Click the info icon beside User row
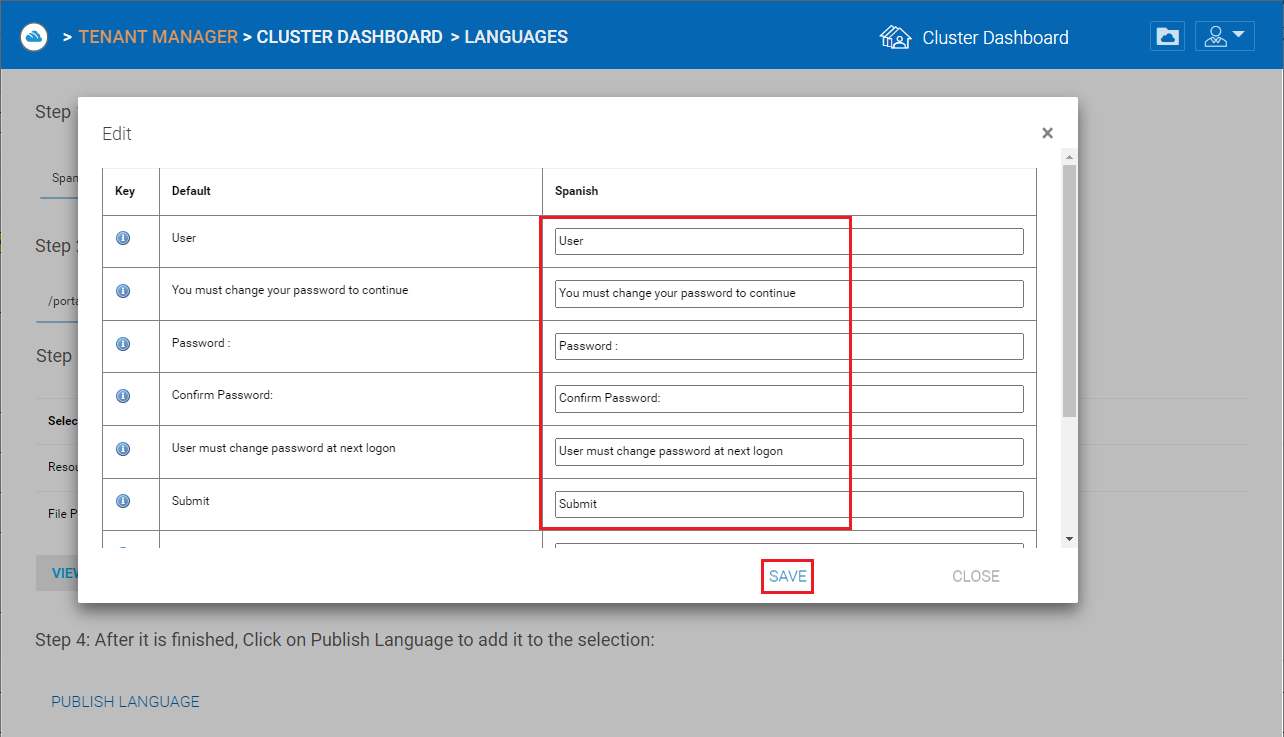 point(123,238)
